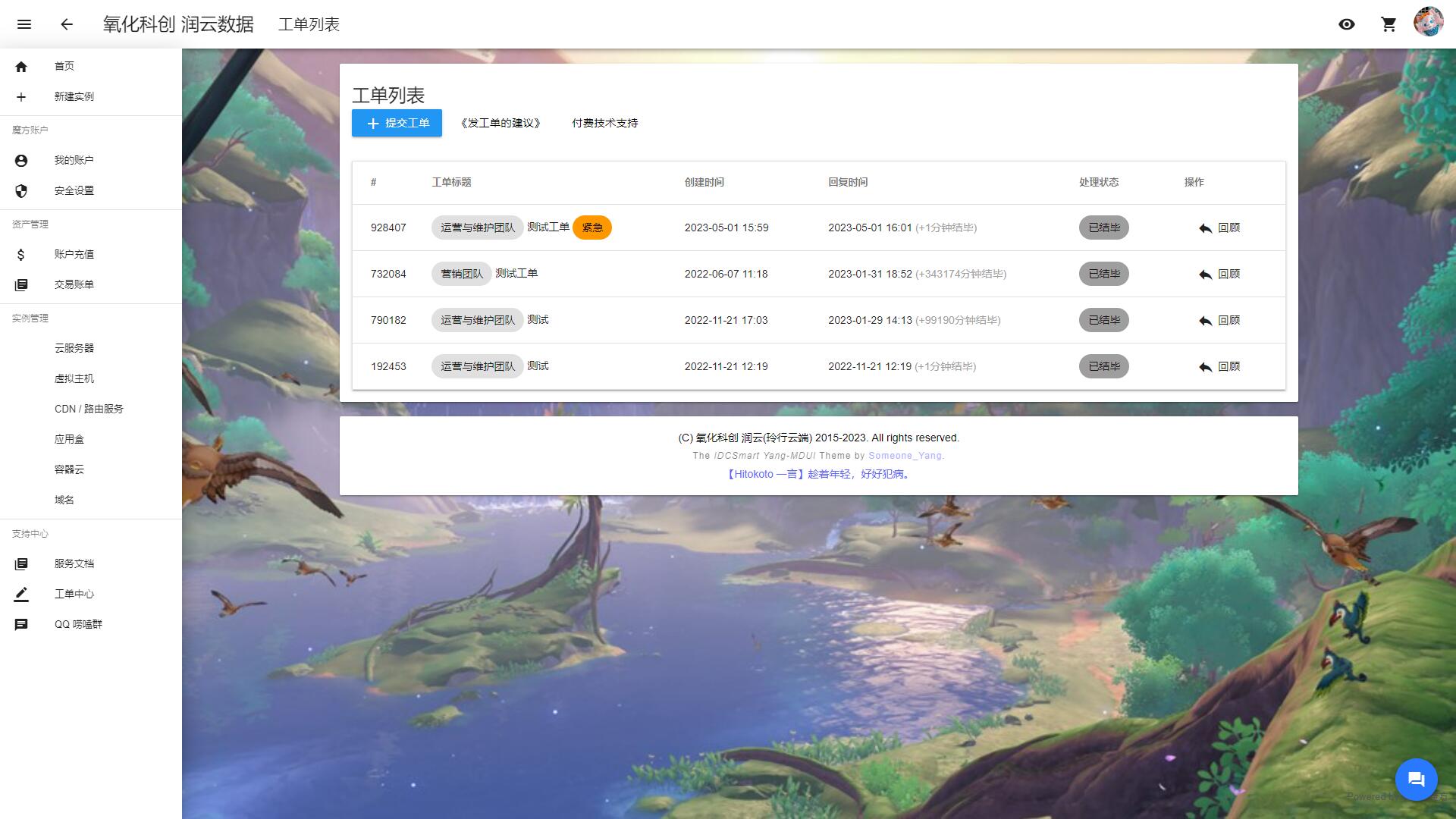Click created time 2023-05-01 15:59
Image resolution: width=1456 pixels, height=819 pixels.
[x=726, y=227]
